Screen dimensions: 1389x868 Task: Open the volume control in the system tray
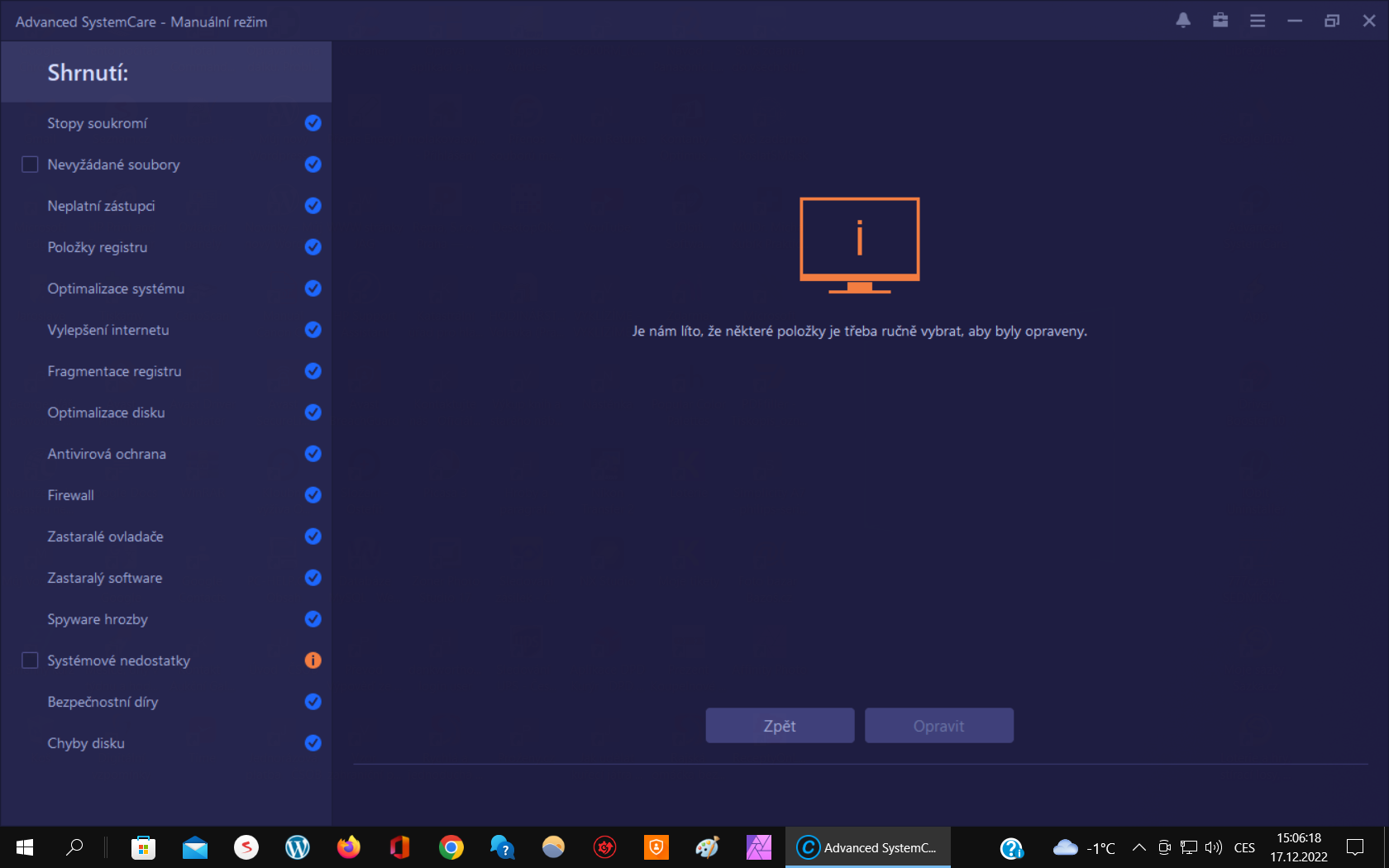tap(1213, 847)
